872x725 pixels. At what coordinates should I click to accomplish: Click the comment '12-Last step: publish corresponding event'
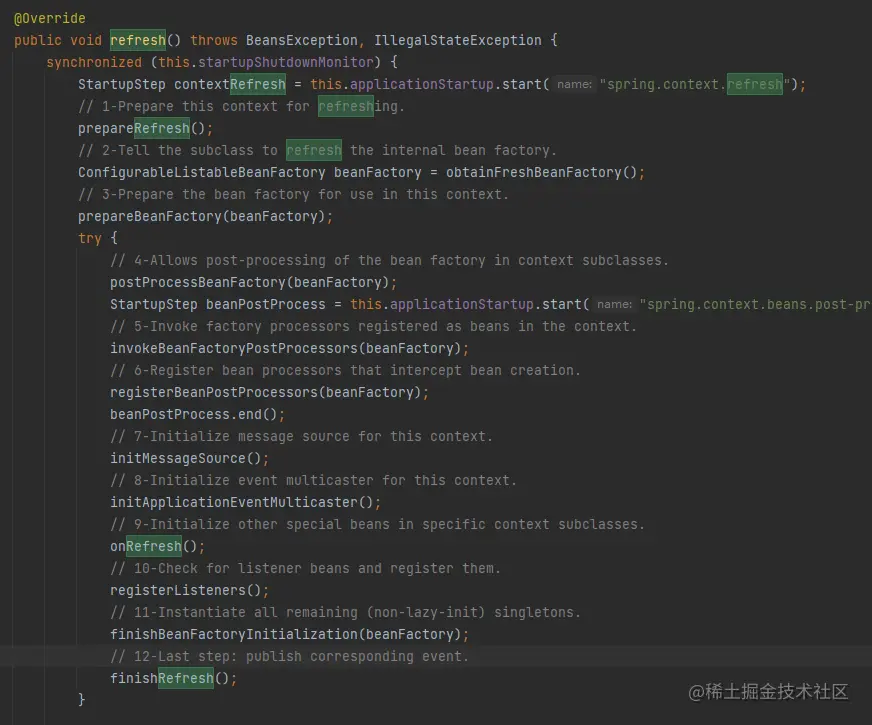pos(289,657)
